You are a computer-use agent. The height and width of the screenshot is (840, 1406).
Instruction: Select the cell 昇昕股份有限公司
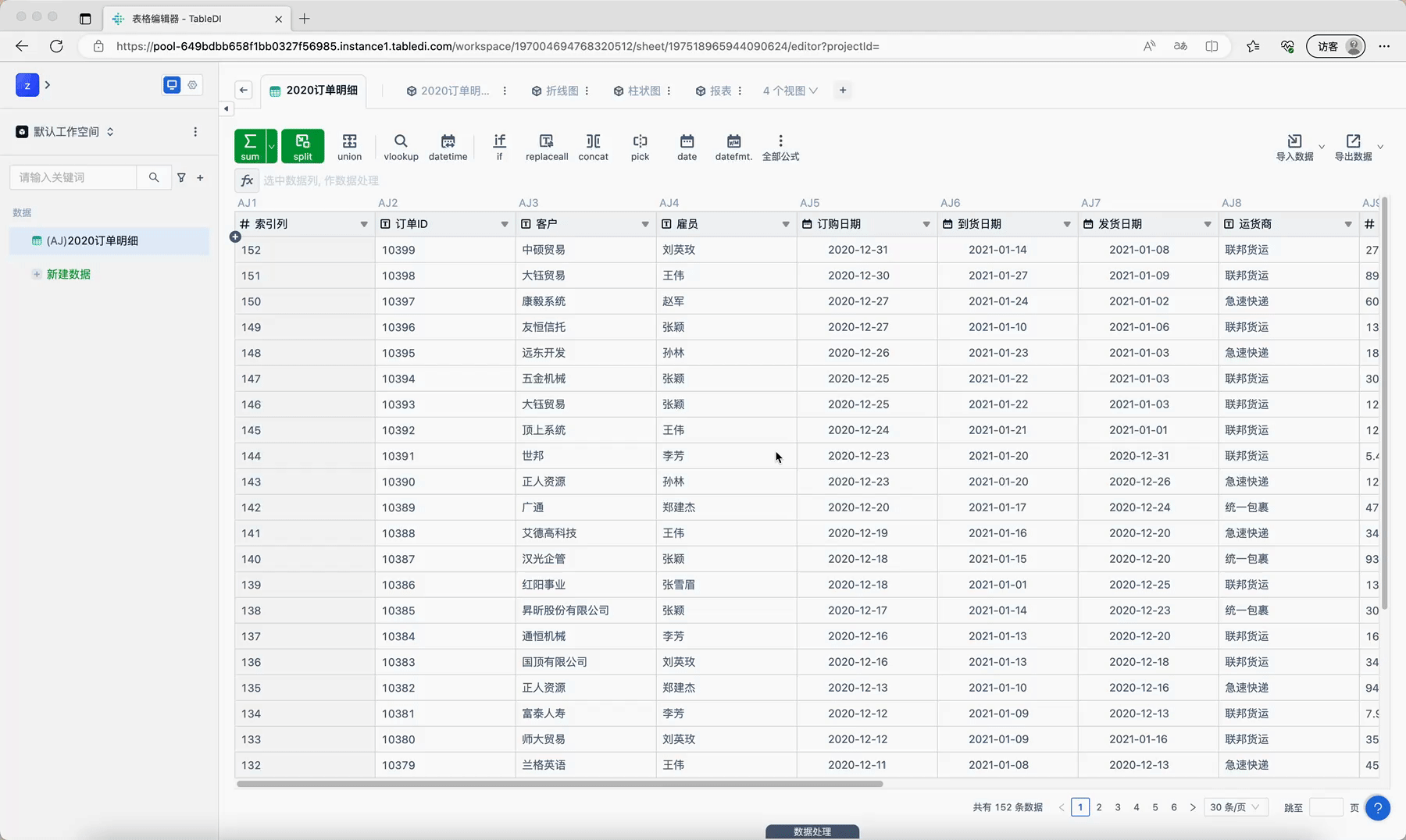click(x=586, y=610)
